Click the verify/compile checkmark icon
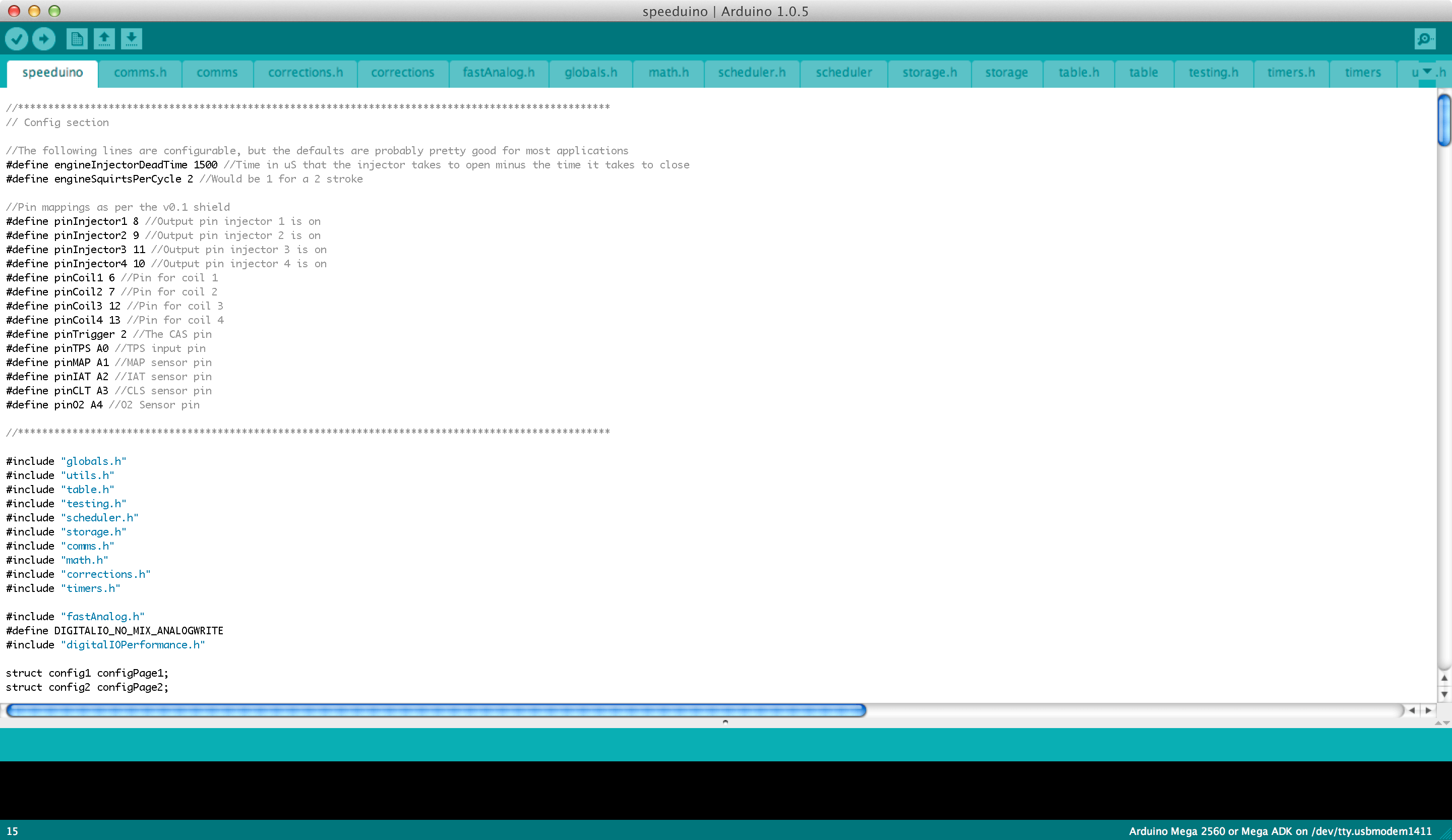The image size is (1452, 840). point(17,38)
